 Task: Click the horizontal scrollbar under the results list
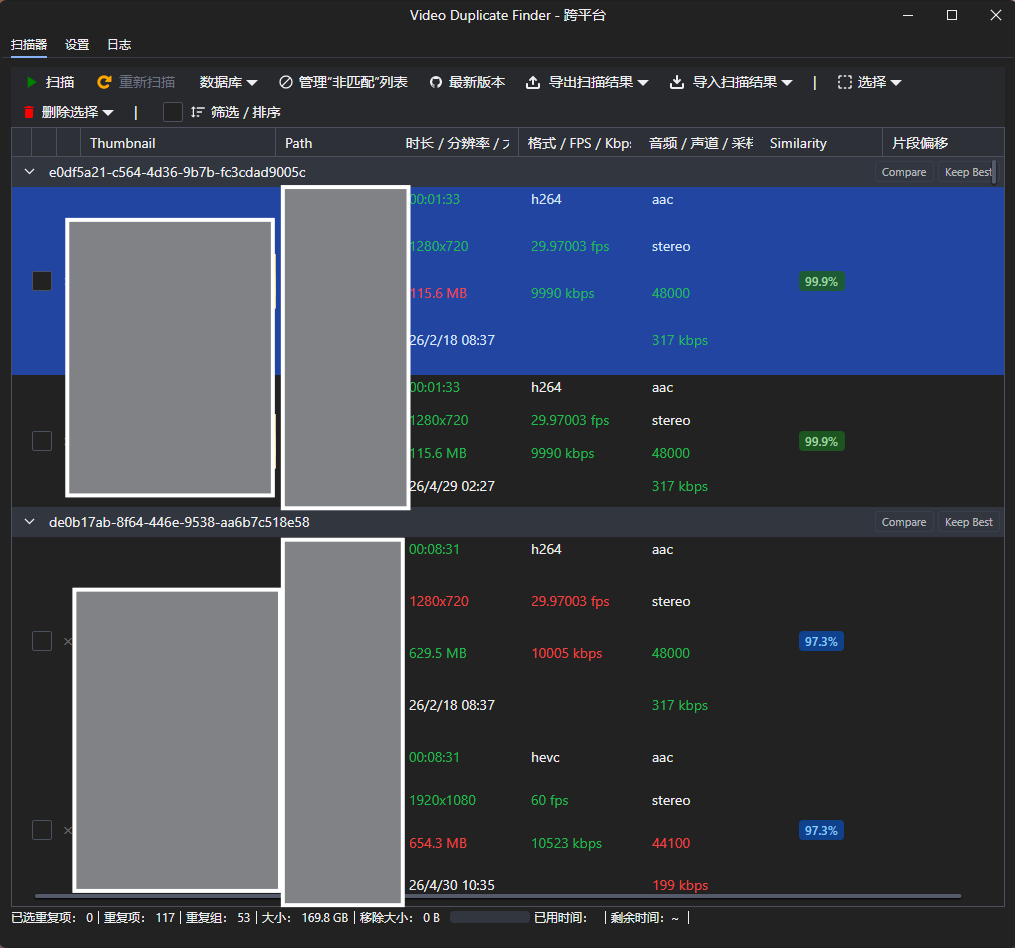[x=498, y=896]
